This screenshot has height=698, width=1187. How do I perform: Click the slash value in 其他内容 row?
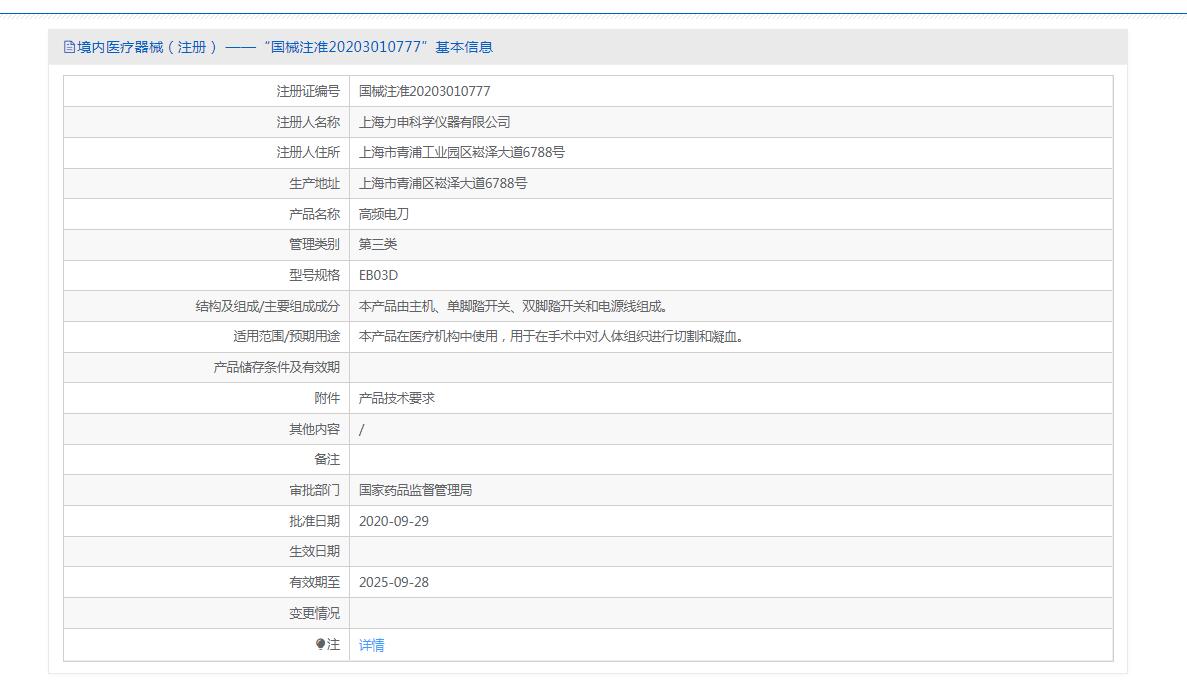point(362,429)
